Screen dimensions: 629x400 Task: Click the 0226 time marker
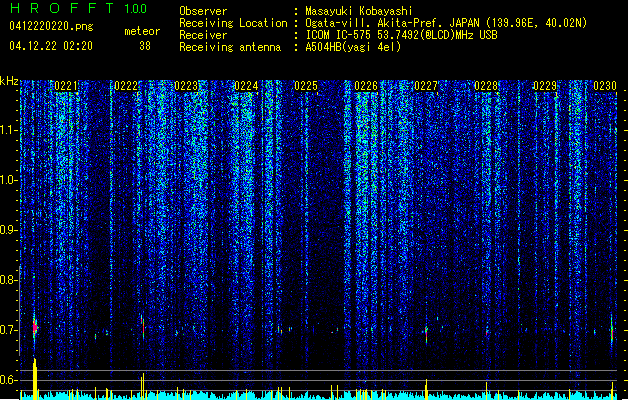click(x=366, y=86)
